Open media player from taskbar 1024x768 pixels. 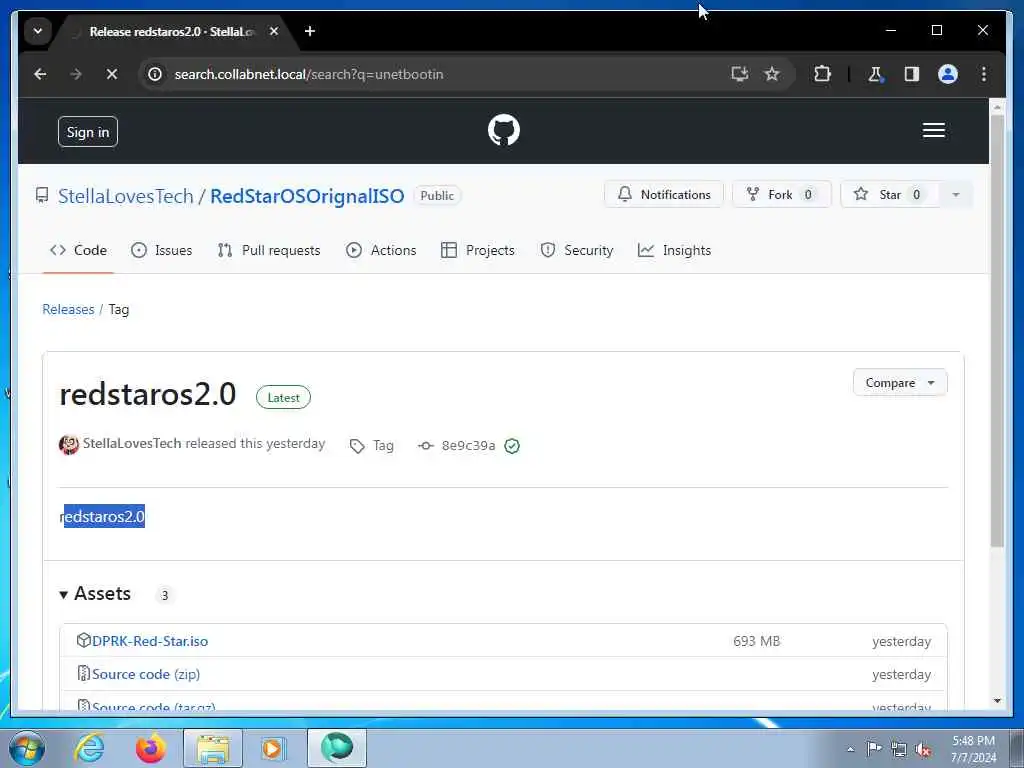(x=272, y=748)
